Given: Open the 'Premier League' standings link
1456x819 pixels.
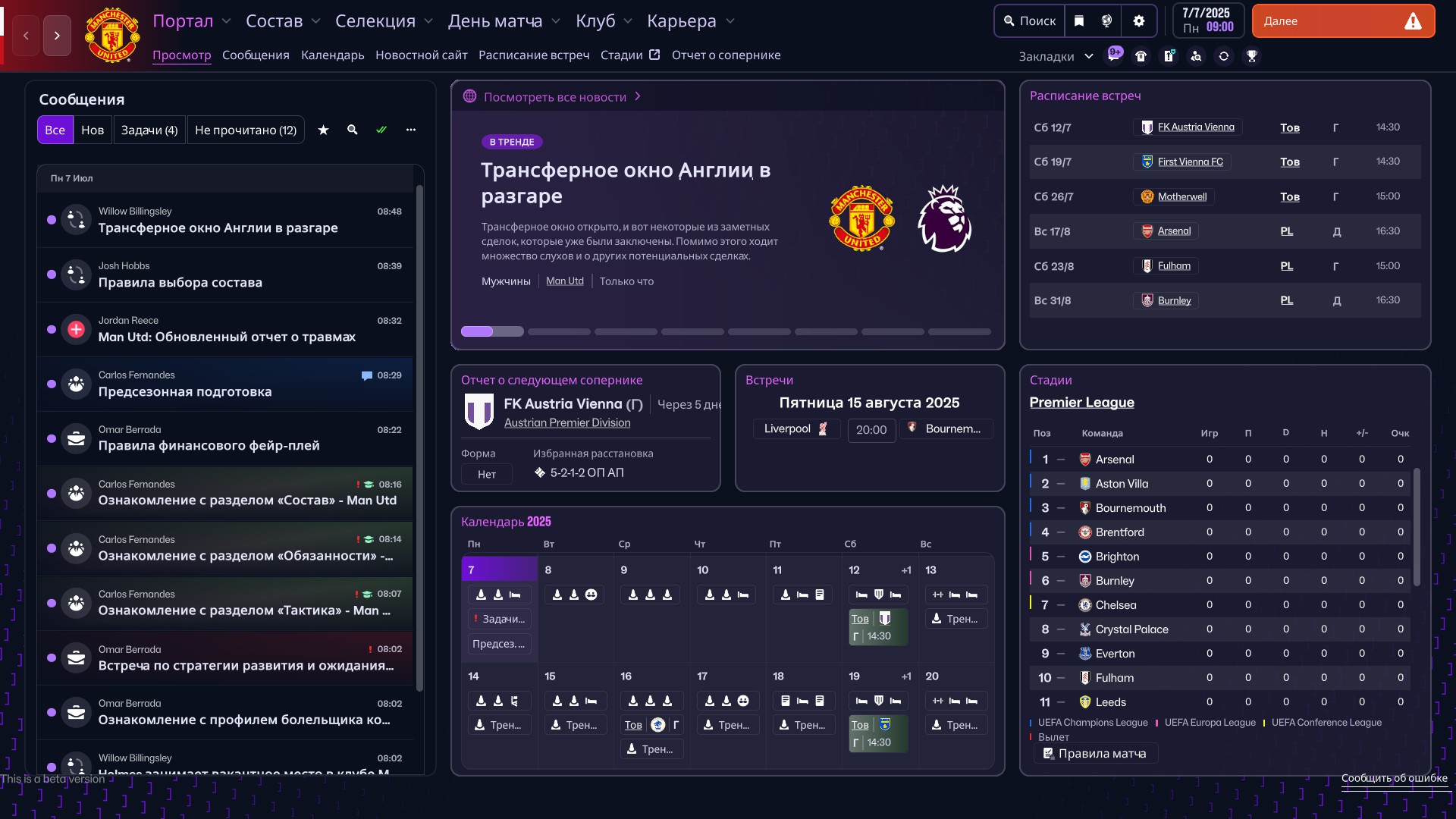Looking at the screenshot, I should point(1081,402).
